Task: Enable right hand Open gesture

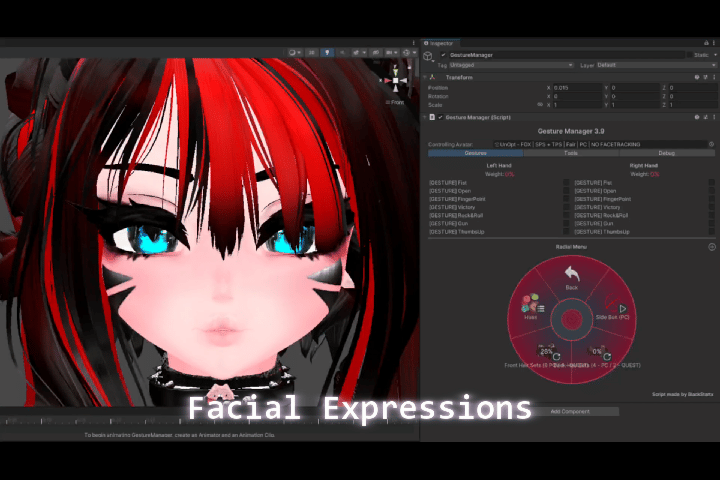Action: [x=712, y=191]
